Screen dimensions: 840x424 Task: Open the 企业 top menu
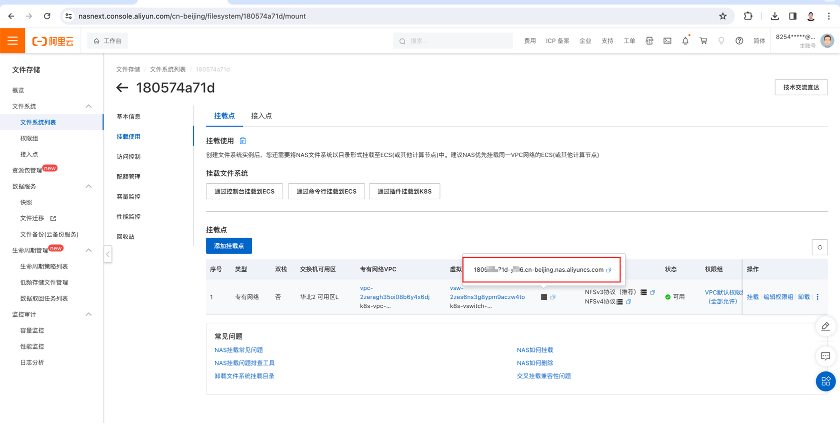click(x=585, y=41)
